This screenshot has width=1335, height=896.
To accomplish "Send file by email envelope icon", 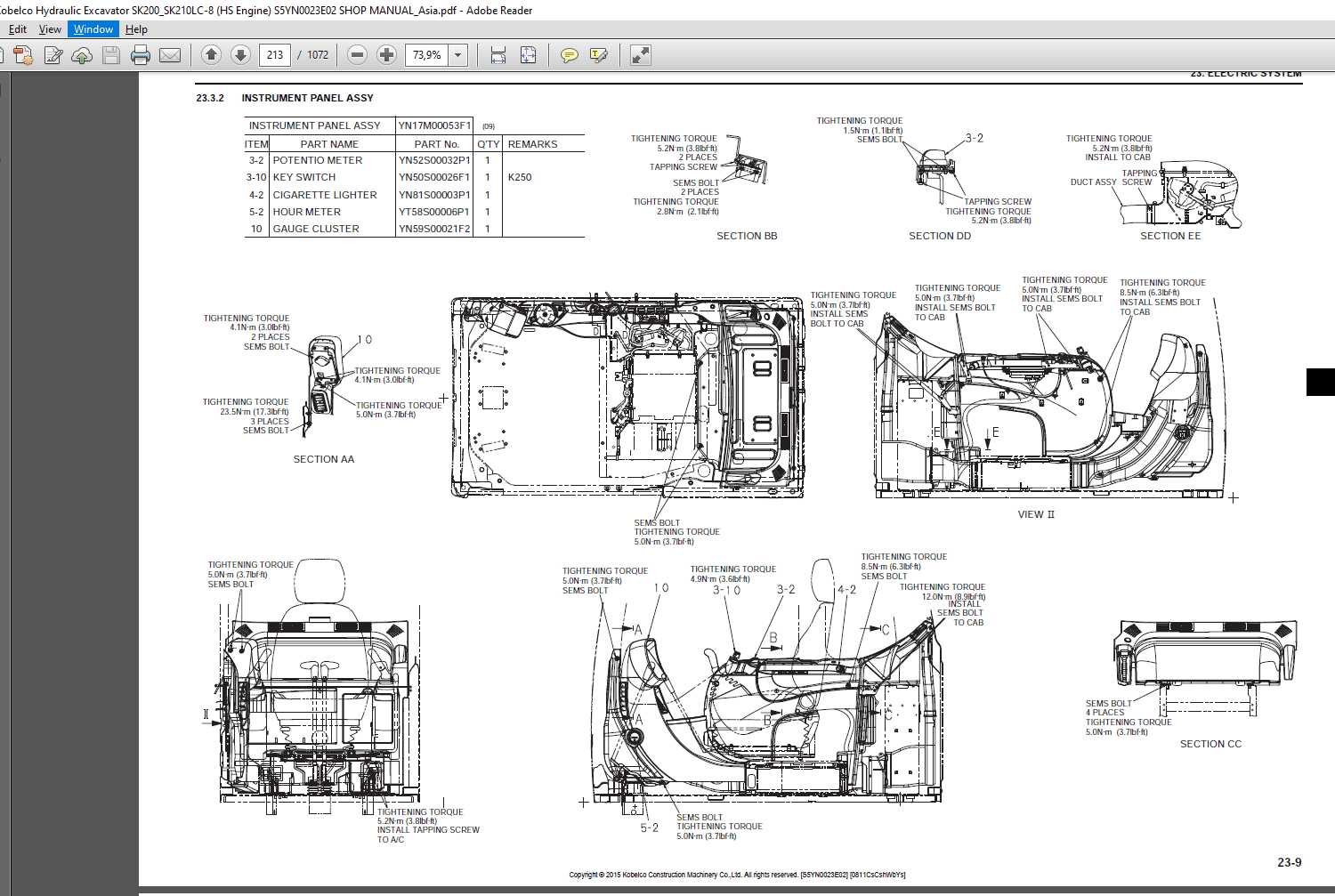I will pyautogui.click(x=170, y=55).
